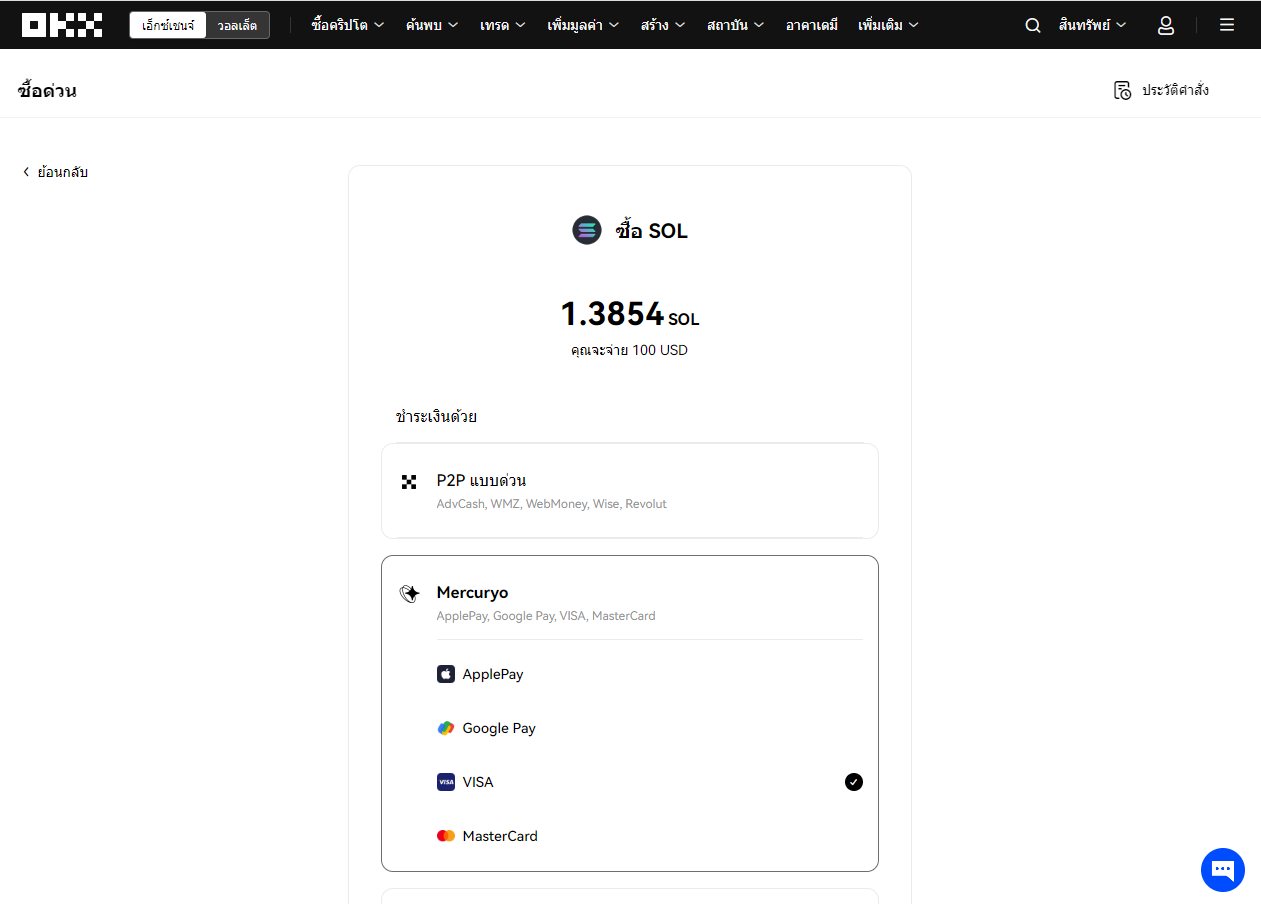Expand the ซื้อคริปโต menu

(347, 25)
